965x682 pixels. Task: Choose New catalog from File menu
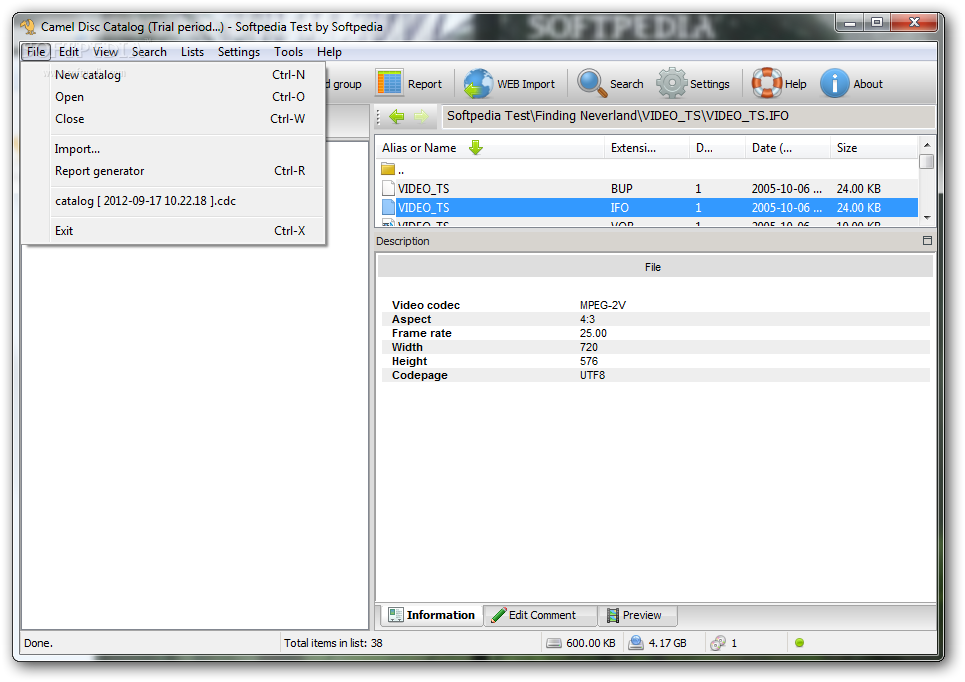tap(173, 74)
